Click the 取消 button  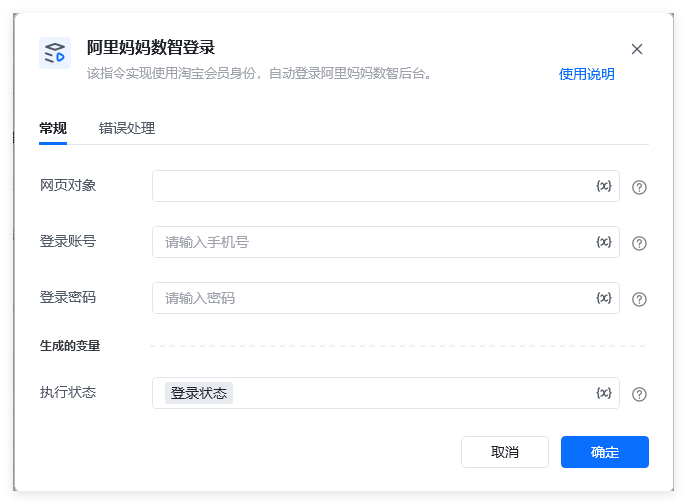[505, 452]
